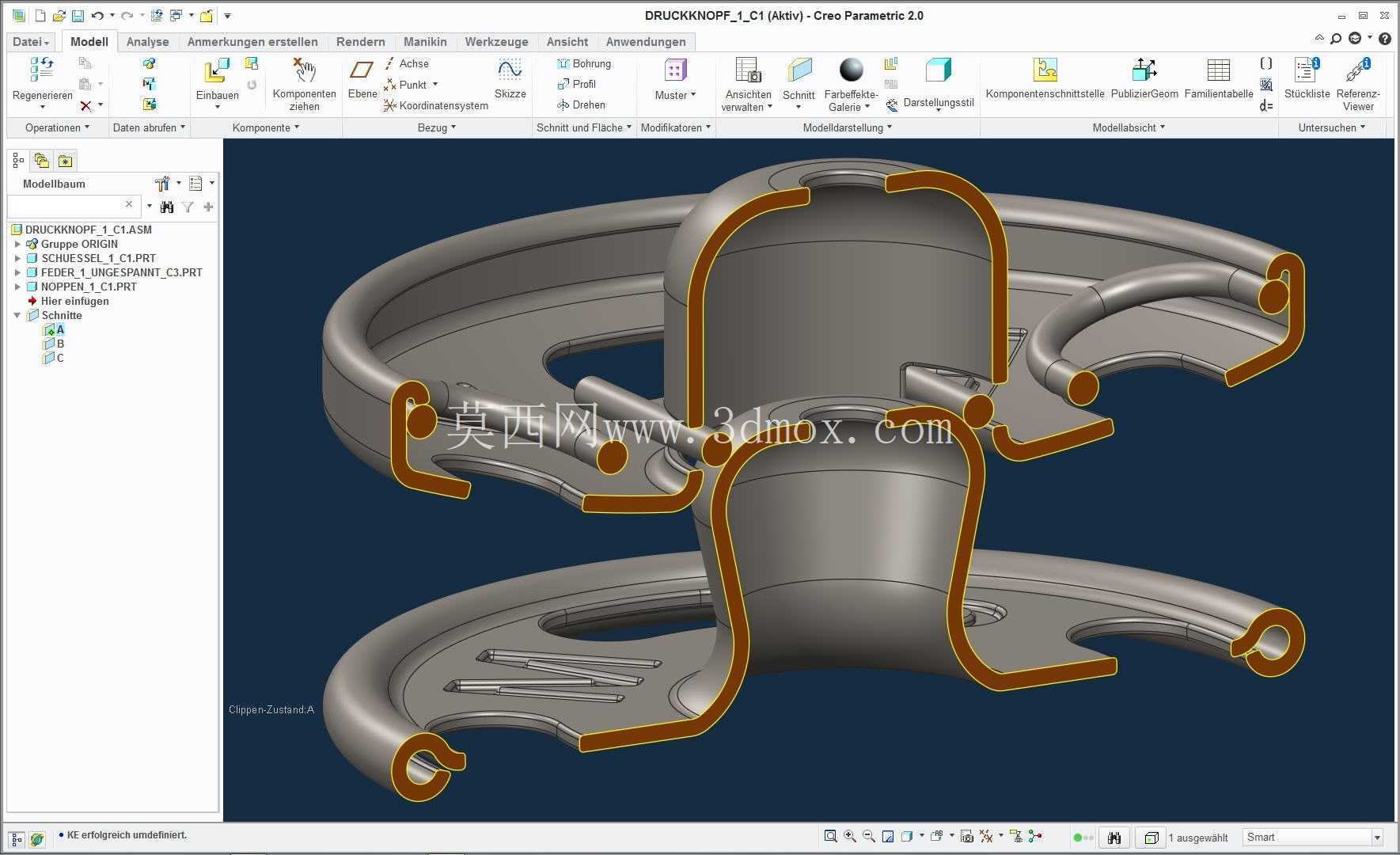Image resolution: width=1400 pixels, height=855 pixels.
Task: Select the Ebene plane tool
Action: pos(362,70)
